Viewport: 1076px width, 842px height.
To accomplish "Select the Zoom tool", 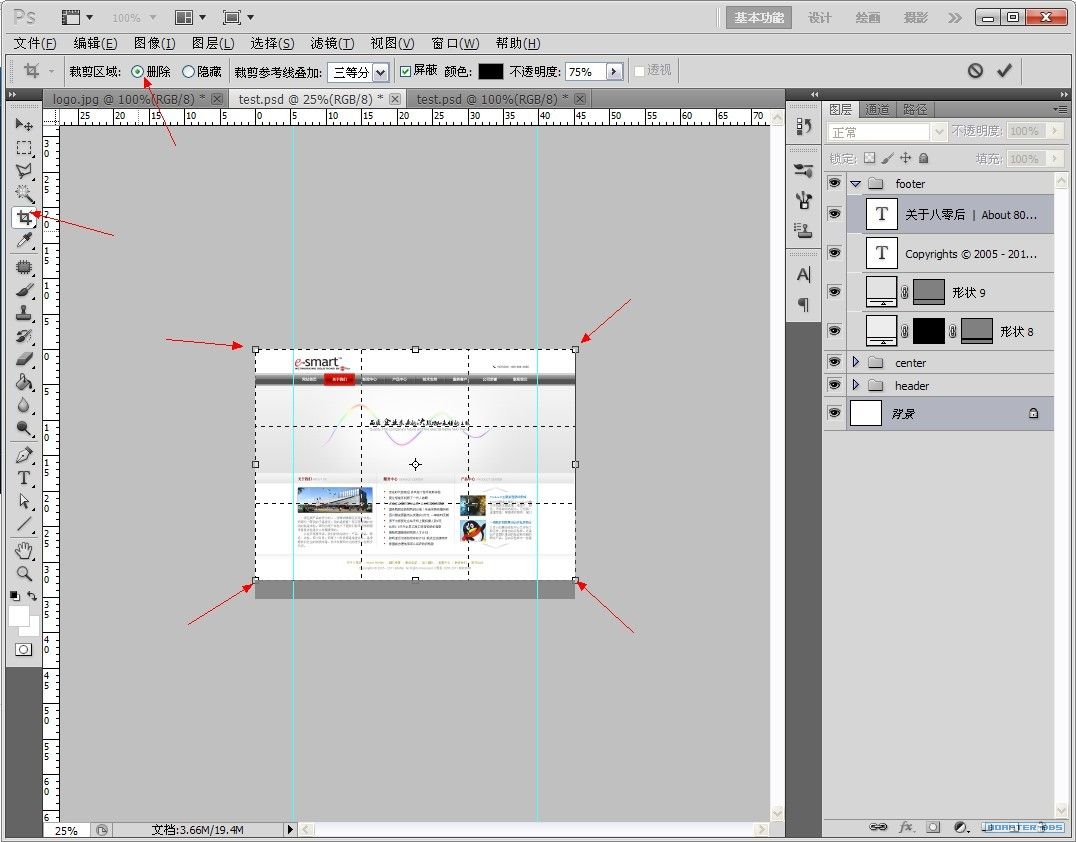I will click(x=24, y=573).
